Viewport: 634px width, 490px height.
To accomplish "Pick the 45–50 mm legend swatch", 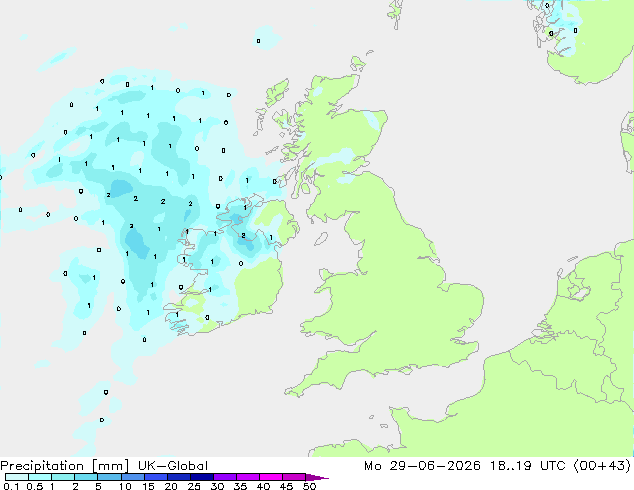I will pyautogui.click(x=294, y=477).
